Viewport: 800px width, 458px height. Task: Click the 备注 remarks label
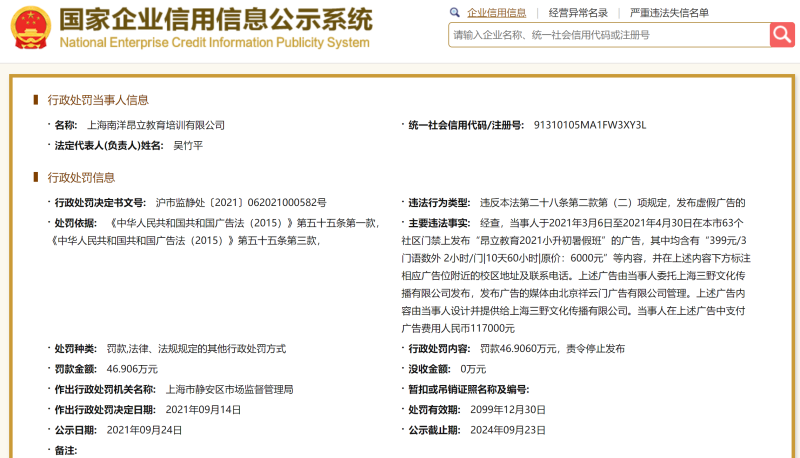pyautogui.click(x=65, y=451)
